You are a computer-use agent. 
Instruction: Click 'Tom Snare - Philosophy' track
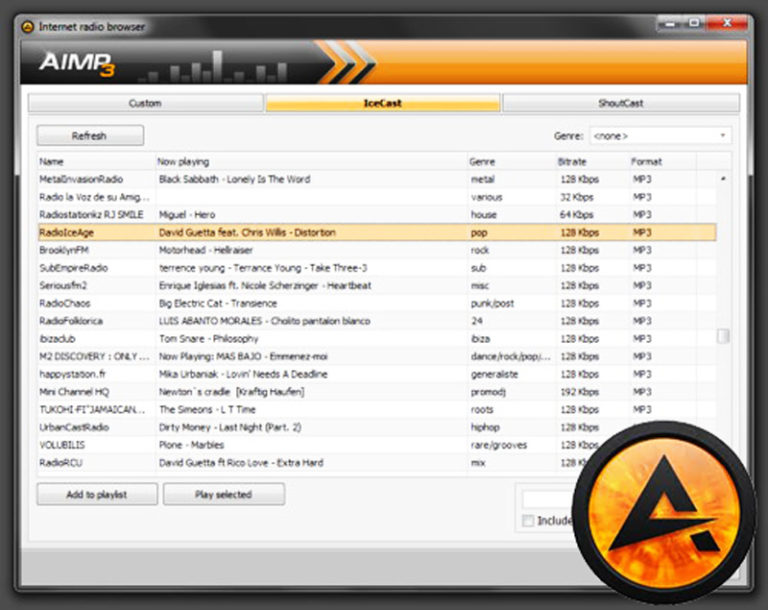tap(208, 339)
